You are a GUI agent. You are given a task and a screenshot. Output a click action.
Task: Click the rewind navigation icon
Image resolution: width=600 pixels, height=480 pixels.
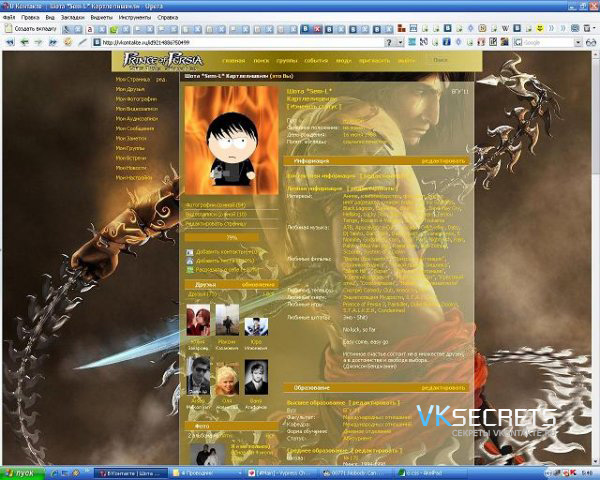(10, 42)
